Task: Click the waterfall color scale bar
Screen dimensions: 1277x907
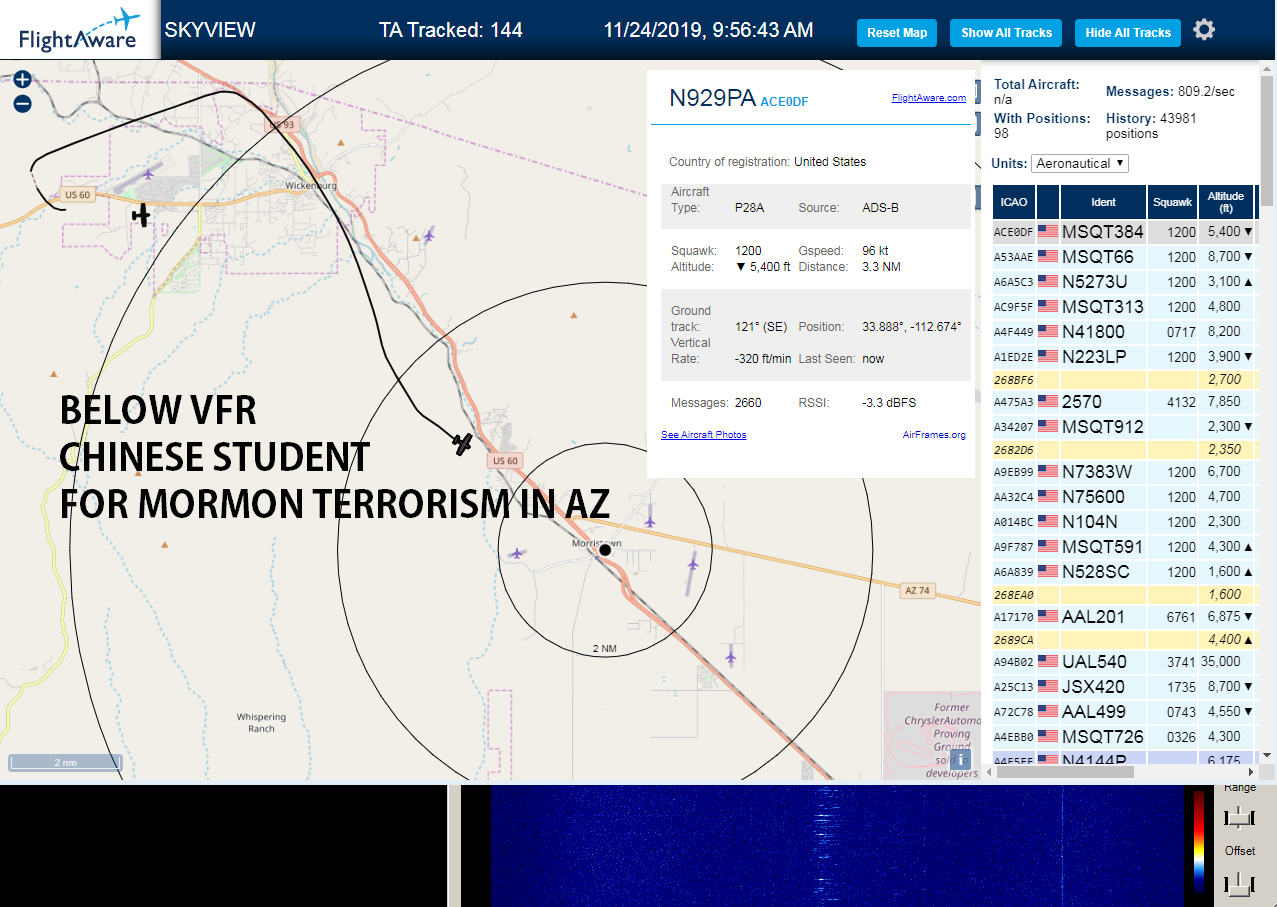Action: [1198, 840]
